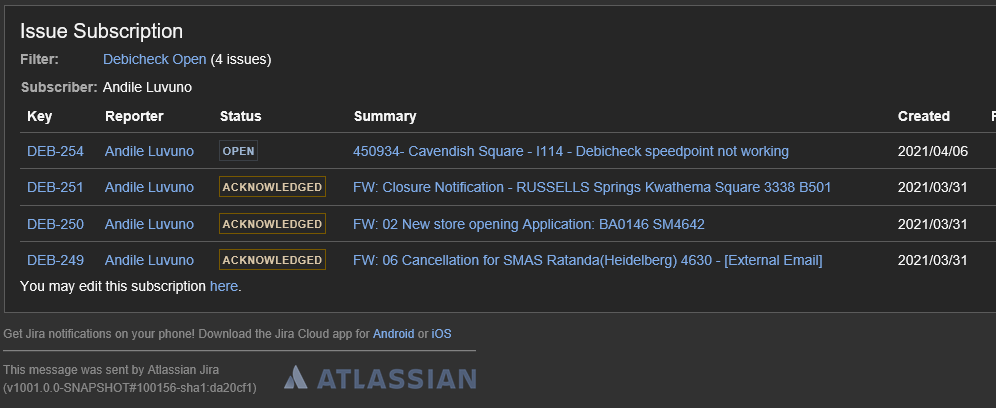Open the RUSSELLS Springs Closure Notification summary
Viewport: 996px width, 408px height.
click(x=592, y=187)
